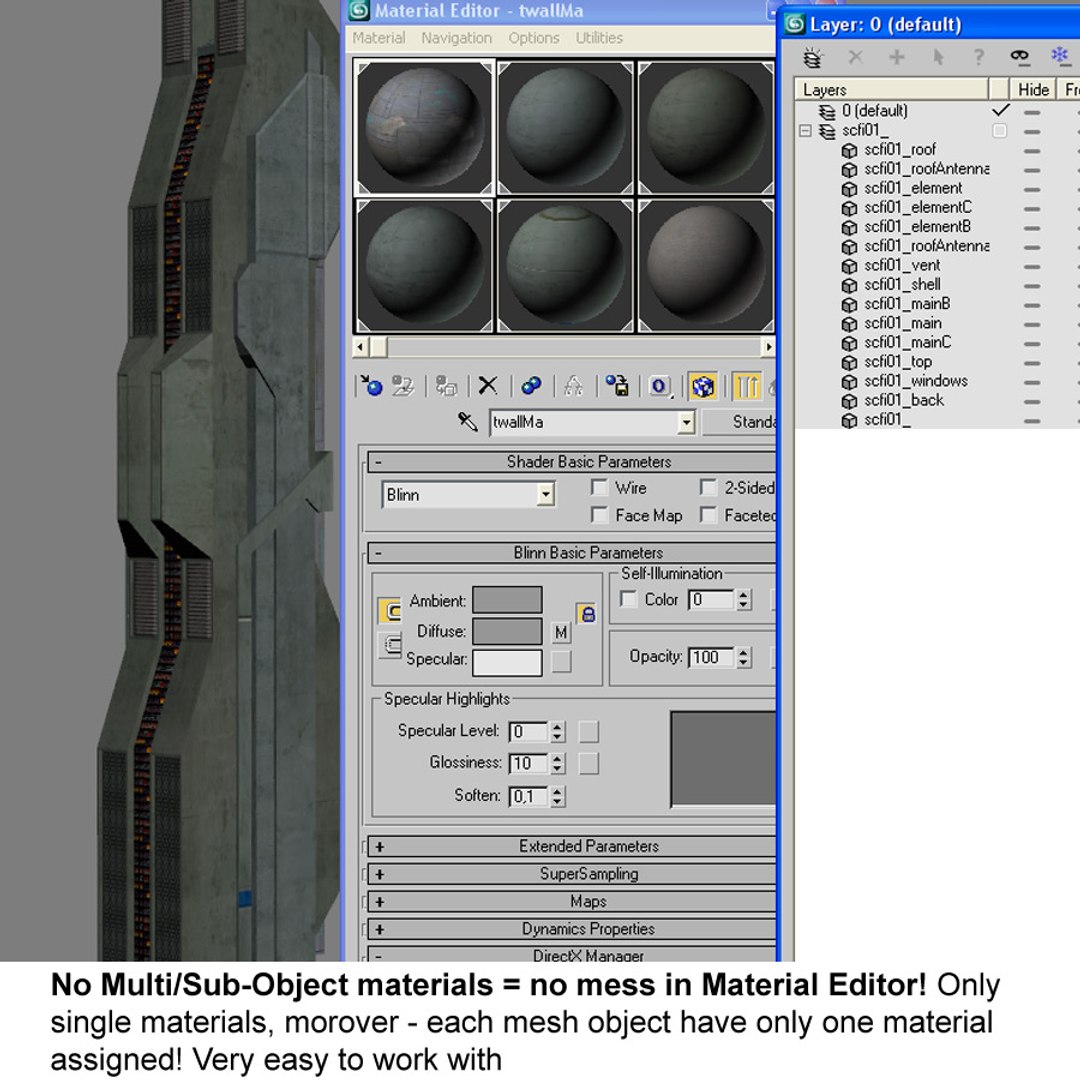Click Put Material to Scene icon
The image size is (1080, 1080).
(x=403, y=386)
